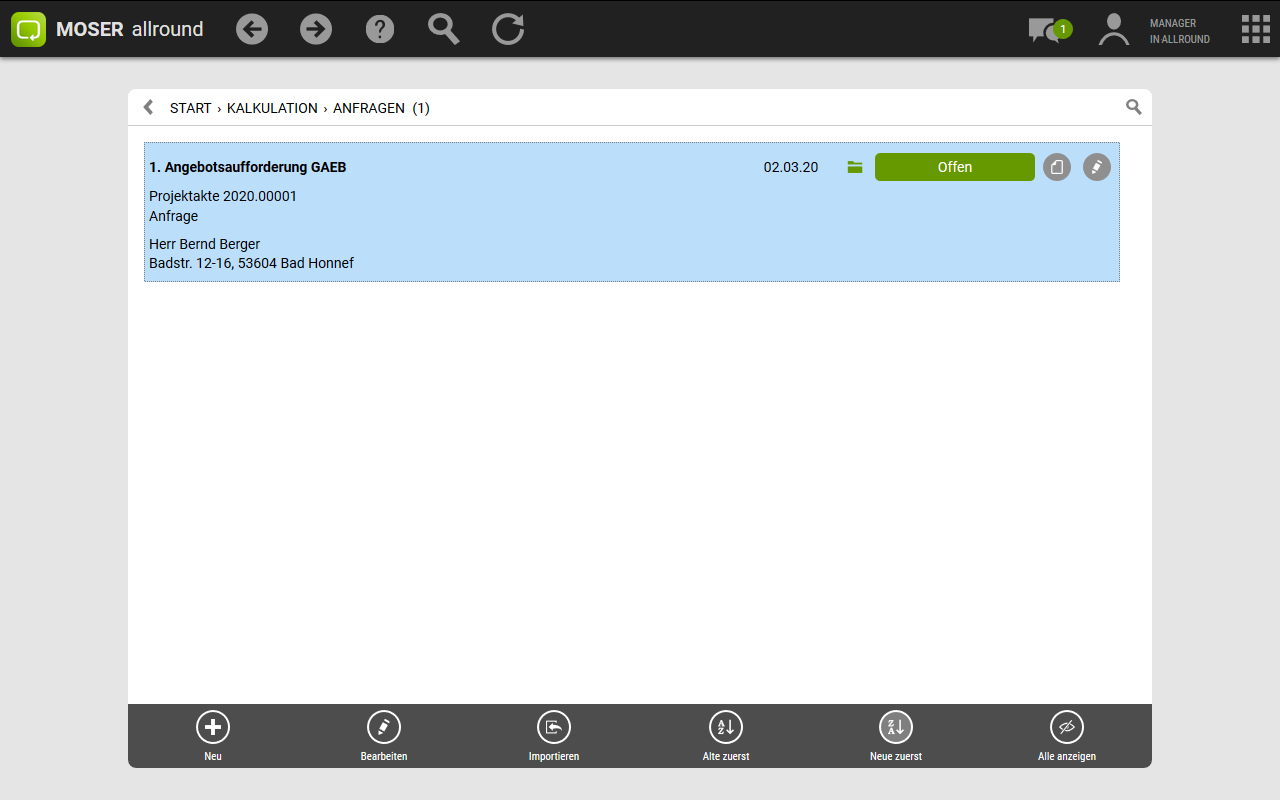Refresh the page with reload icon

508,29
